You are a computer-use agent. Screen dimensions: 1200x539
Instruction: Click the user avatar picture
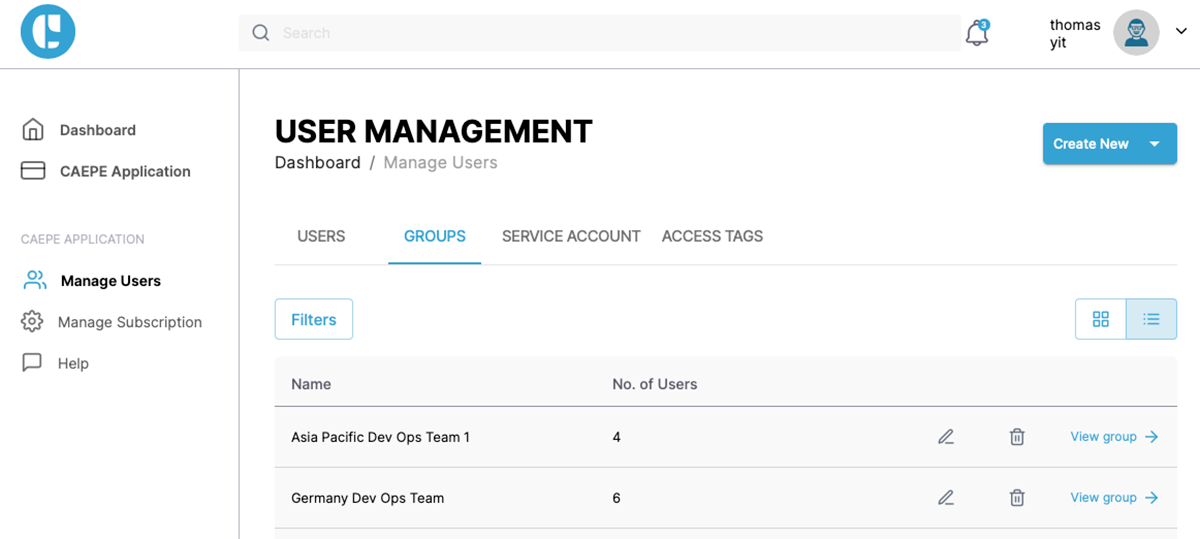coord(1136,33)
